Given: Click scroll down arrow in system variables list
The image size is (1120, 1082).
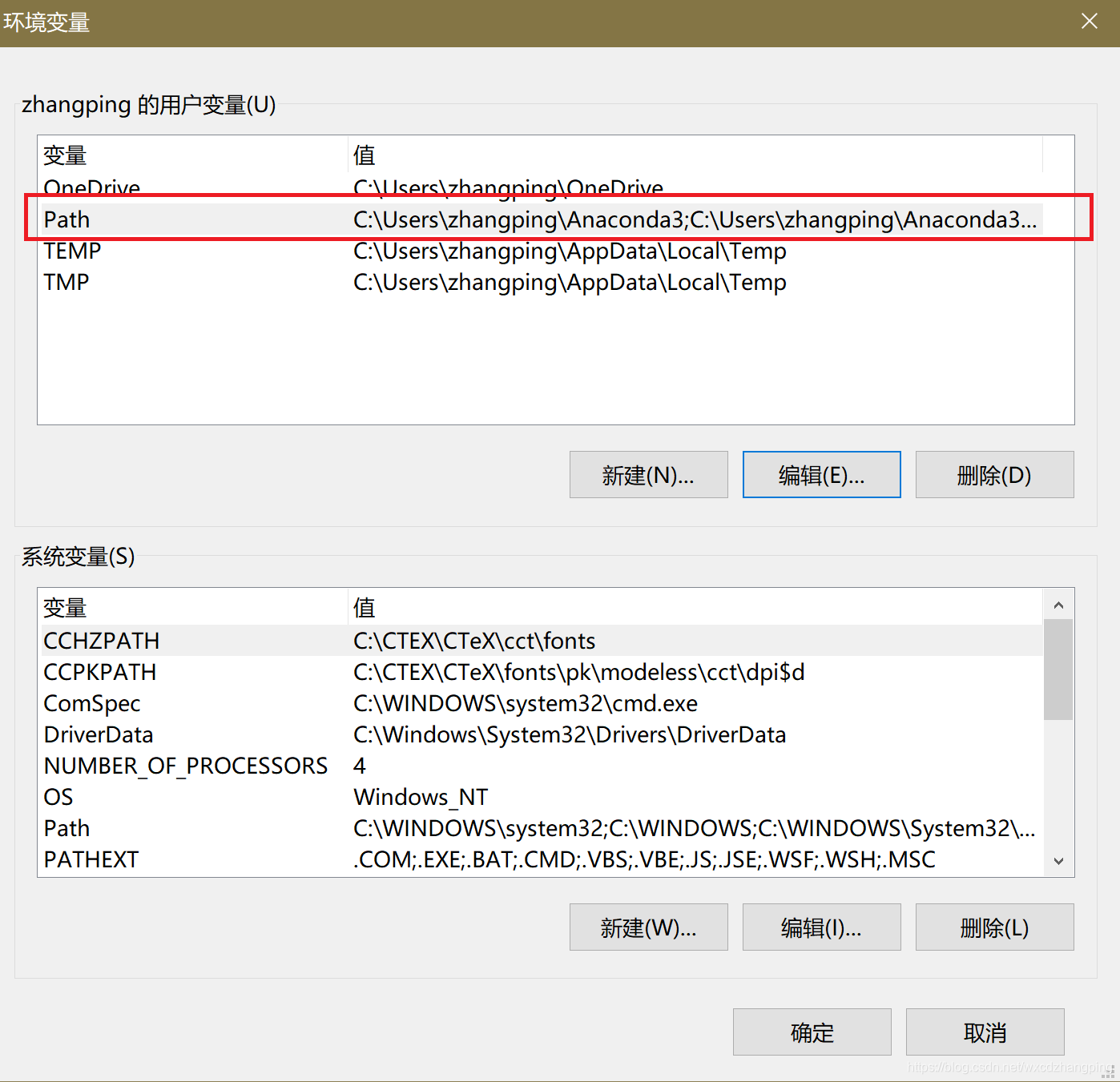Looking at the screenshot, I should 1058,861.
